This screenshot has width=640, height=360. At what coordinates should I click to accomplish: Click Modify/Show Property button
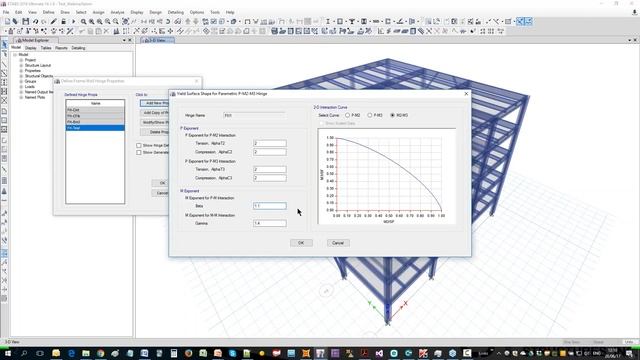(x=155, y=122)
